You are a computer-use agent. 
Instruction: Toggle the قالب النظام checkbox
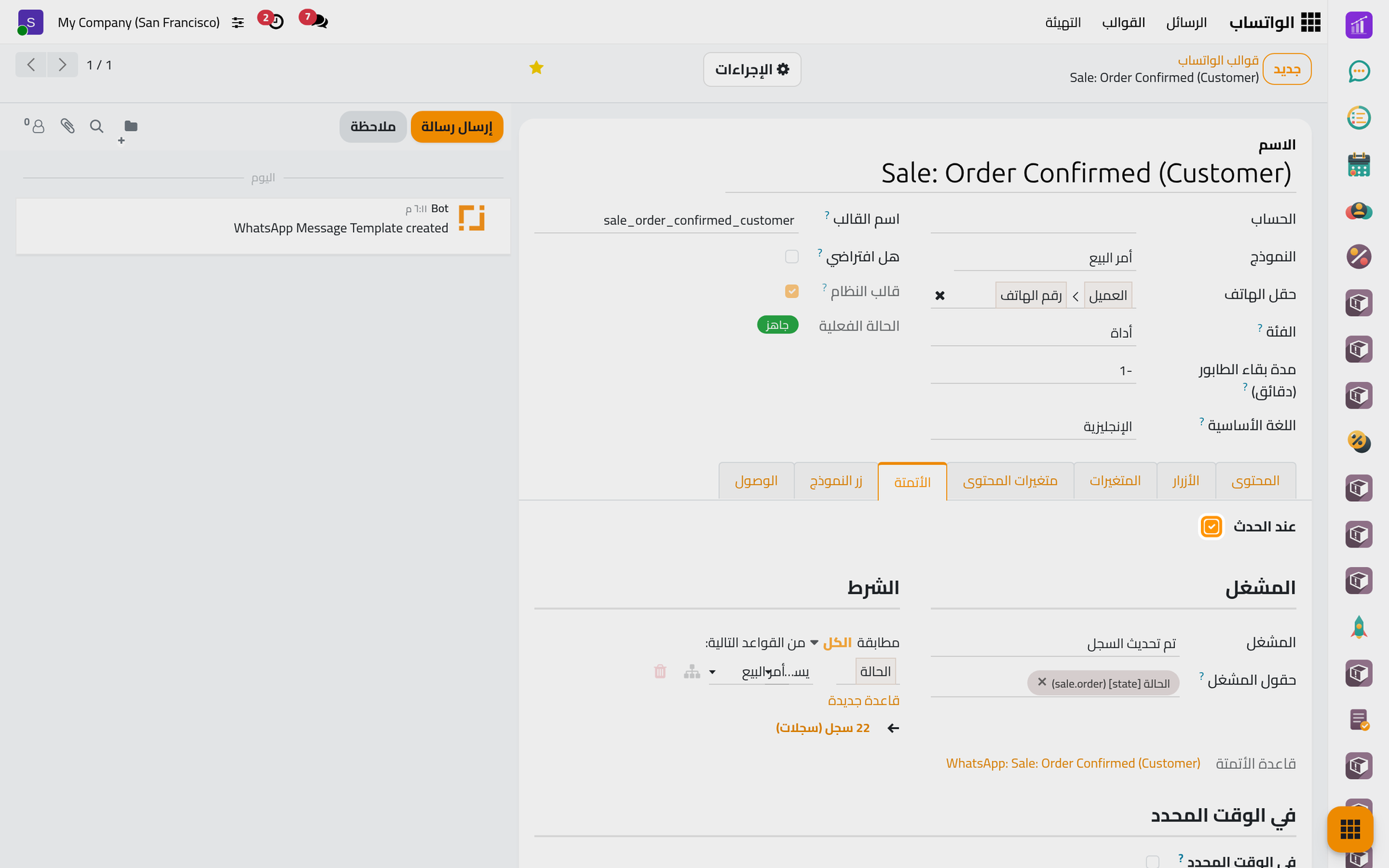coord(791,292)
